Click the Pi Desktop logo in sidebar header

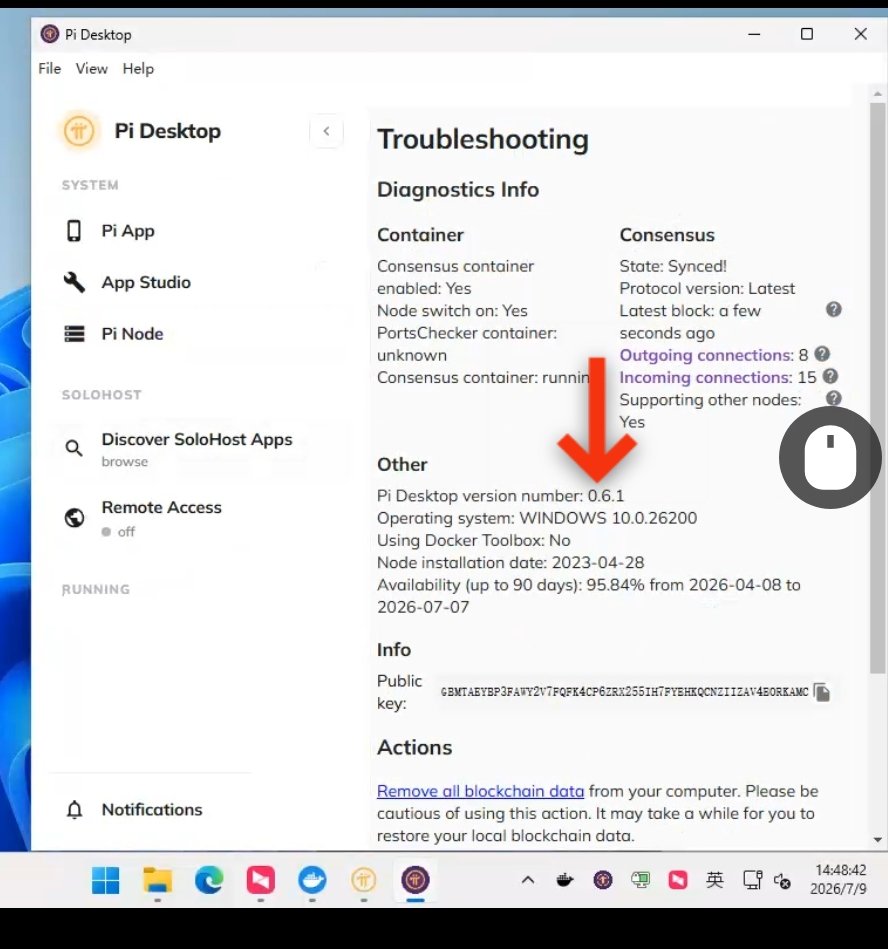79,131
